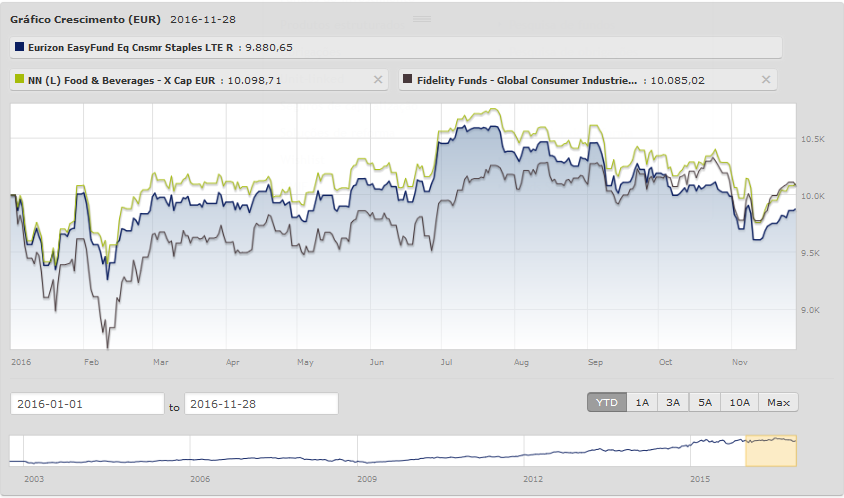This screenshot has width=844, height=498.
Task: Click the dark Fidelity Funds color swatch
Action: click(407, 79)
